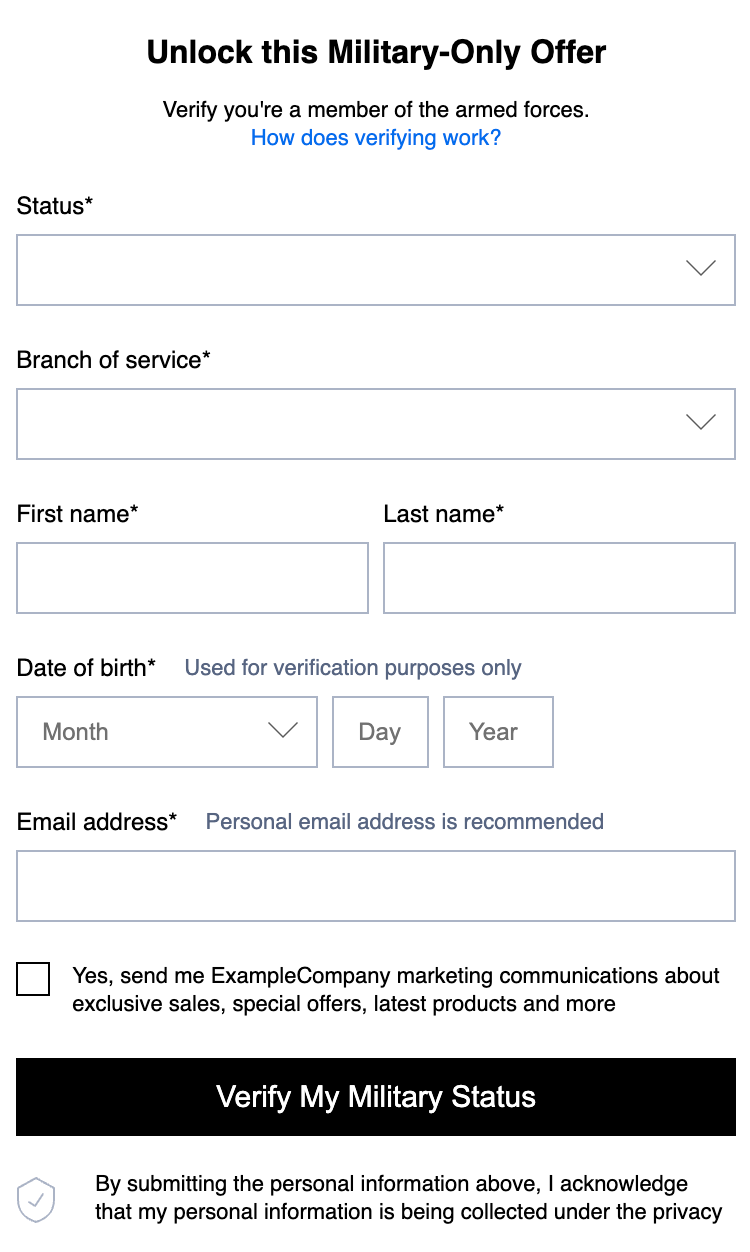This screenshot has width=750, height=1252.
Task: Select the Day input box
Action: pos(380,732)
